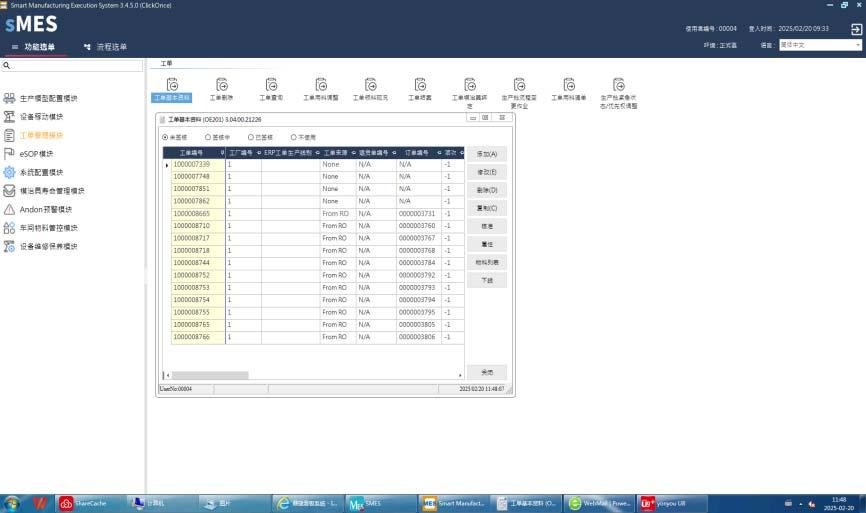The width and height of the screenshot is (866, 513).
Task: Open filter on 工单编号 column header
Action: click(x=220, y=153)
